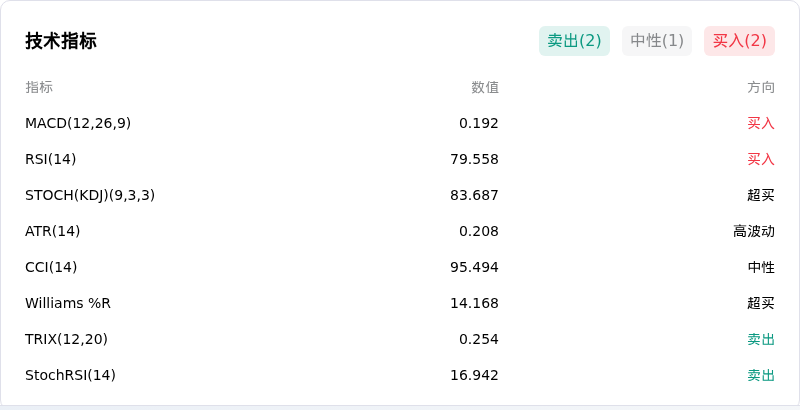Viewport: 800px width, 410px height.
Task: Click the MACD value 0.192
Action: click(479, 123)
